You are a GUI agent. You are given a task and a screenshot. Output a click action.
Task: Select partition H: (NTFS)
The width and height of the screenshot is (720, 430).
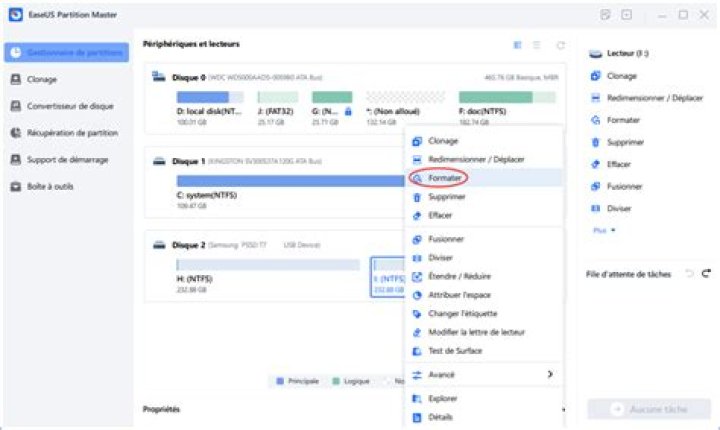coord(268,276)
